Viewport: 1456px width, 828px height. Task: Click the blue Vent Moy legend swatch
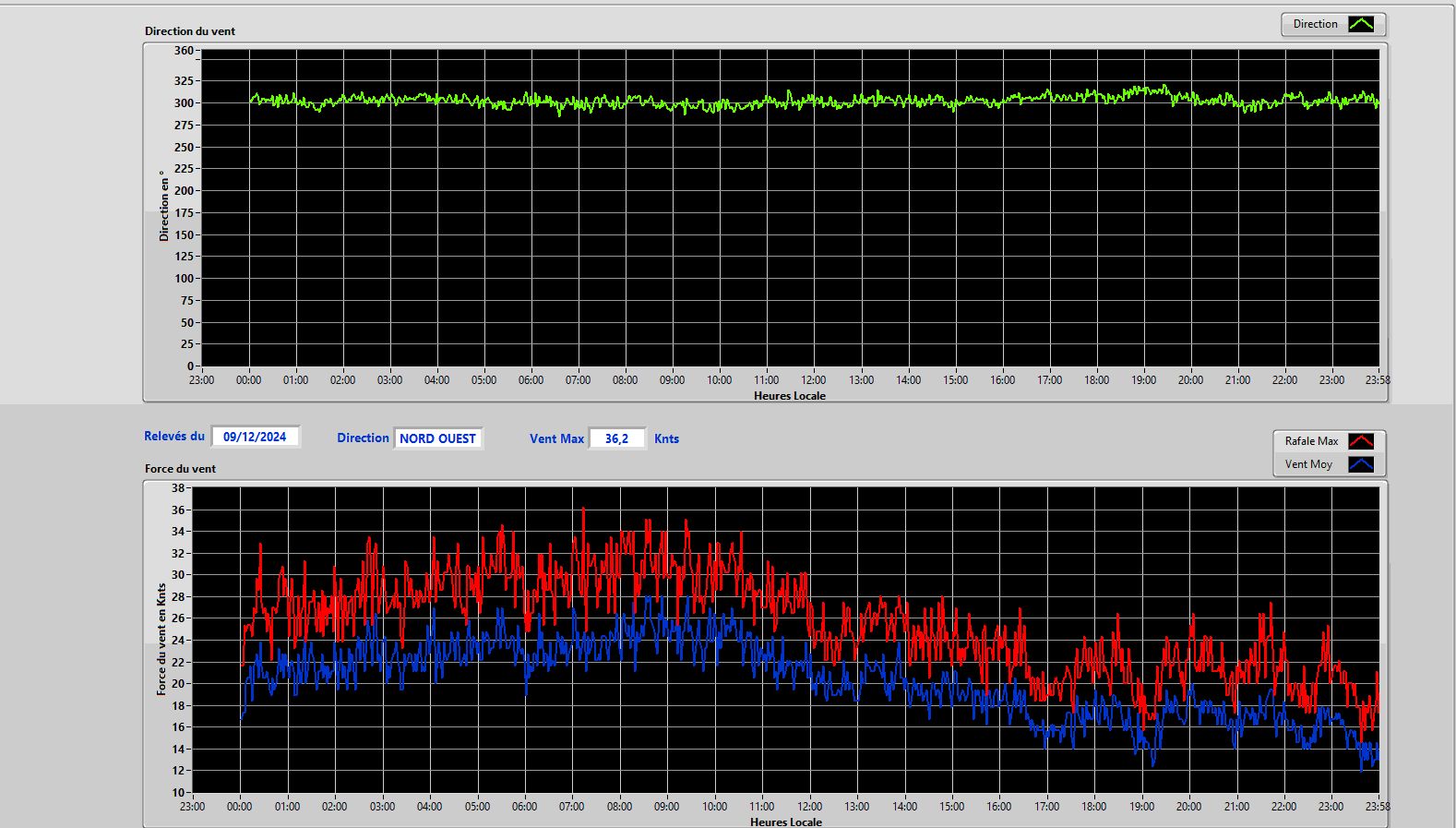[1361, 464]
